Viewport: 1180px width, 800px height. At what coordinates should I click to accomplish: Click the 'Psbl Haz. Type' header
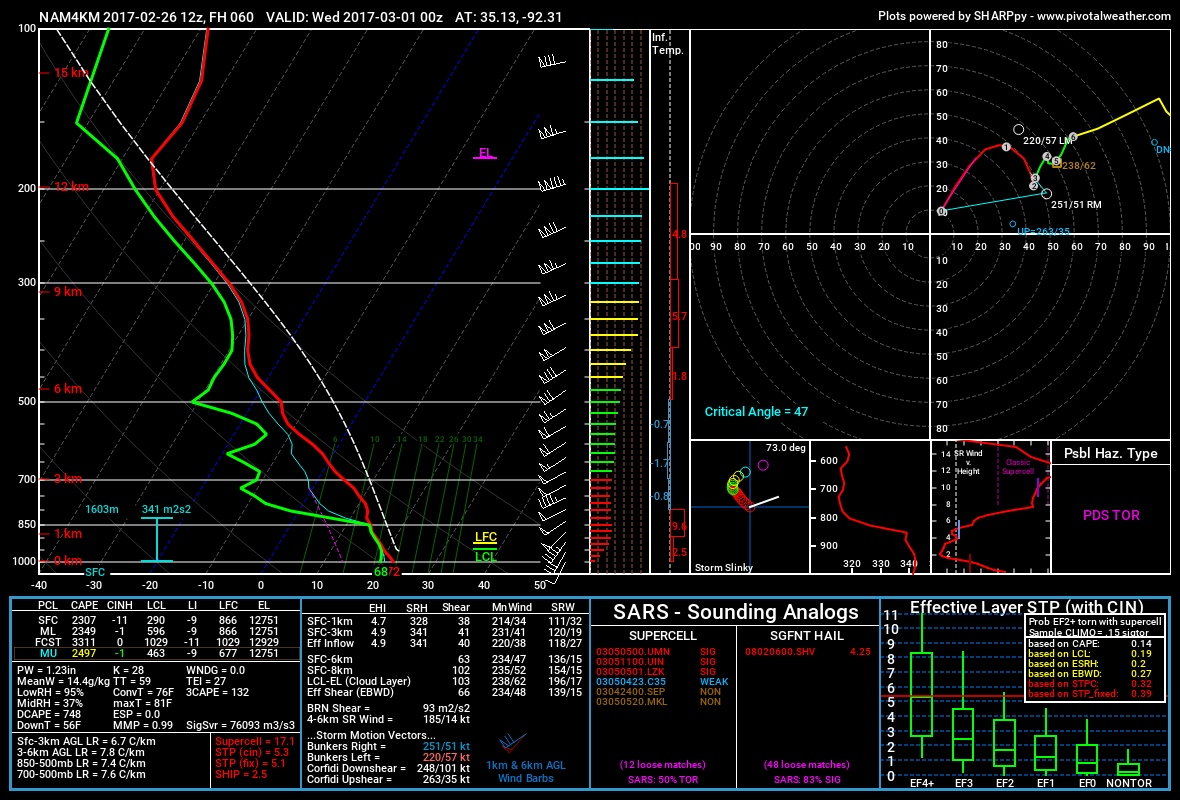[x=1111, y=453]
